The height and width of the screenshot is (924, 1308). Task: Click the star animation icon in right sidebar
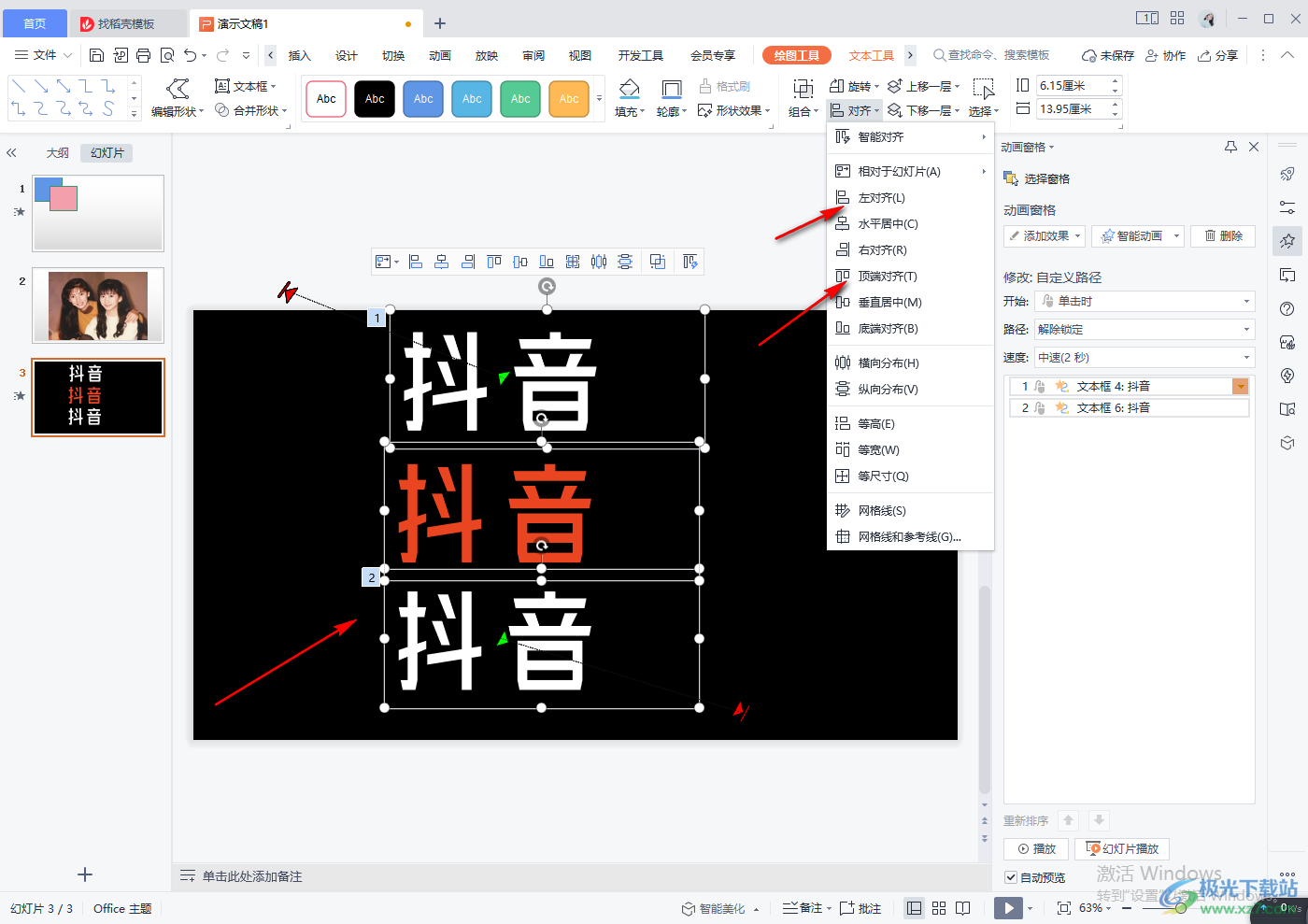click(x=1287, y=241)
